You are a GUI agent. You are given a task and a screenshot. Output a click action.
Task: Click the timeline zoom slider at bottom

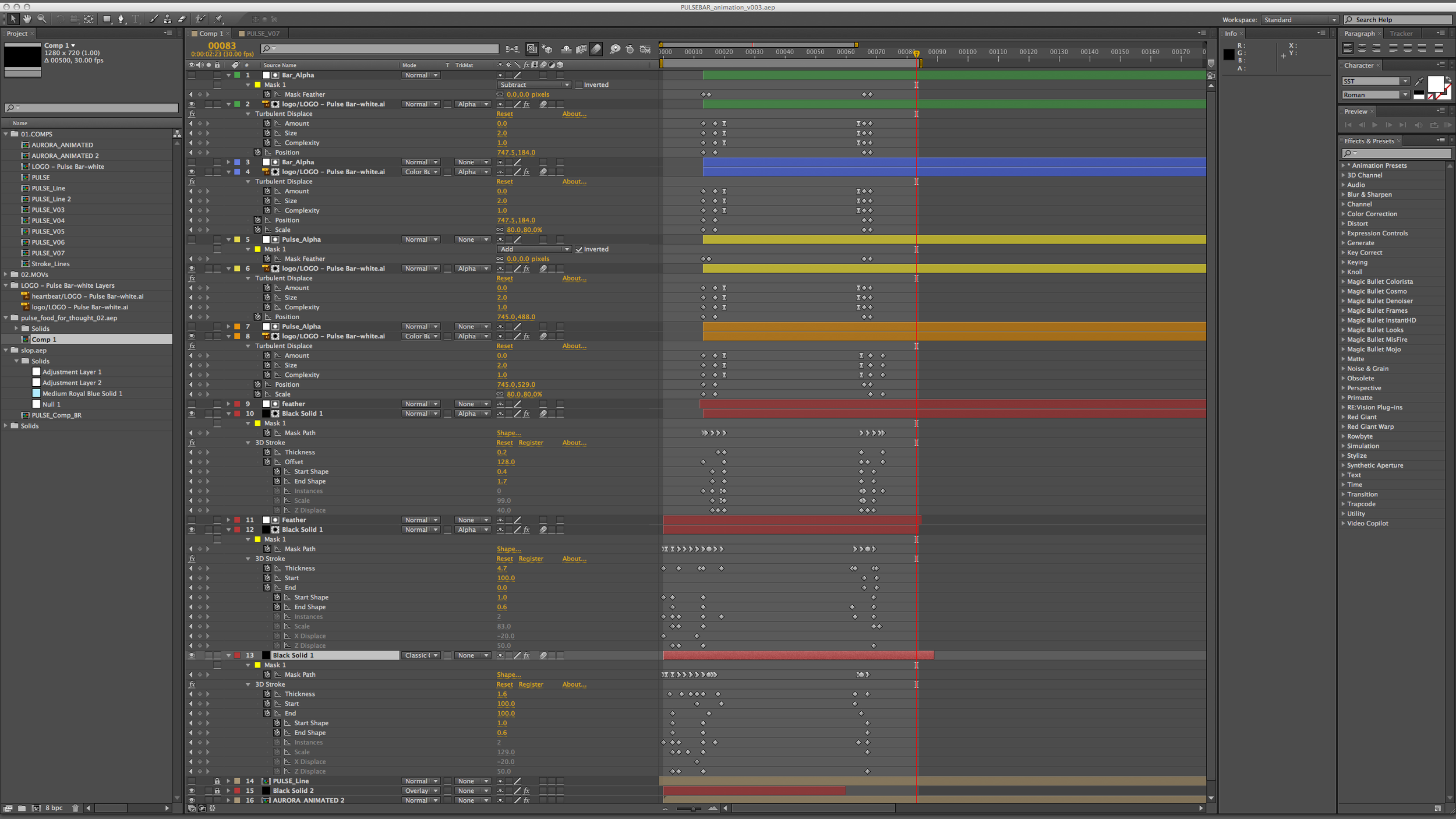(688, 809)
